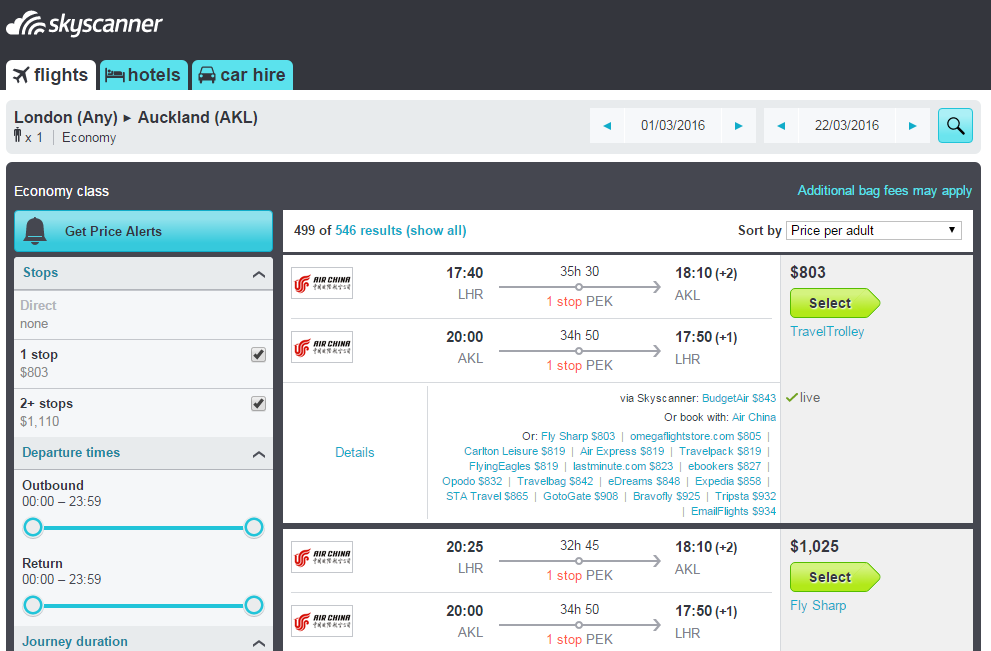Open the Sort by dropdown
The width and height of the screenshot is (991, 651).
(x=873, y=231)
